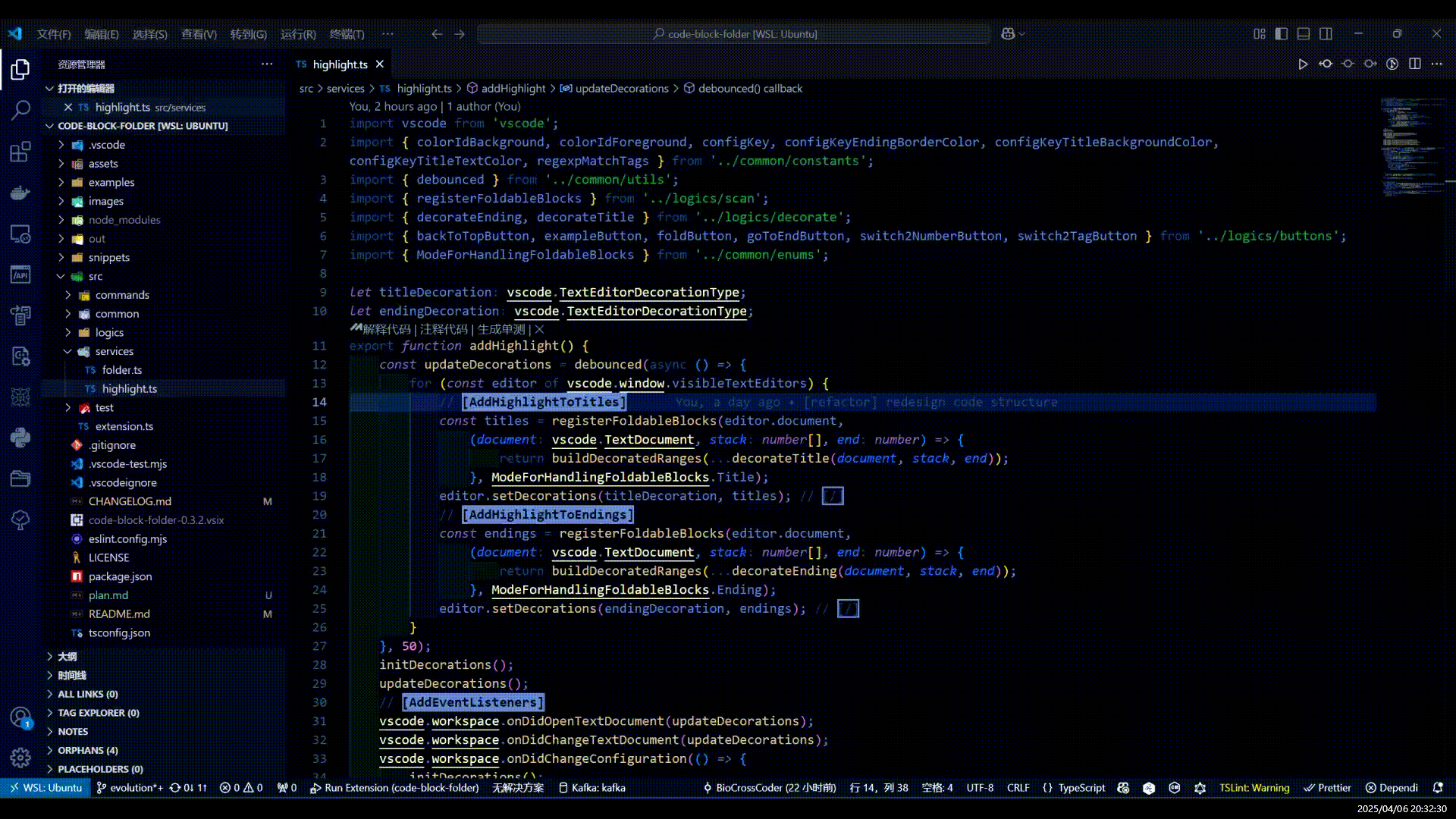The height and width of the screenshot is (819, 1456).
Task: Toggle the primary side bar layout icon
Action: (1282, 34)
